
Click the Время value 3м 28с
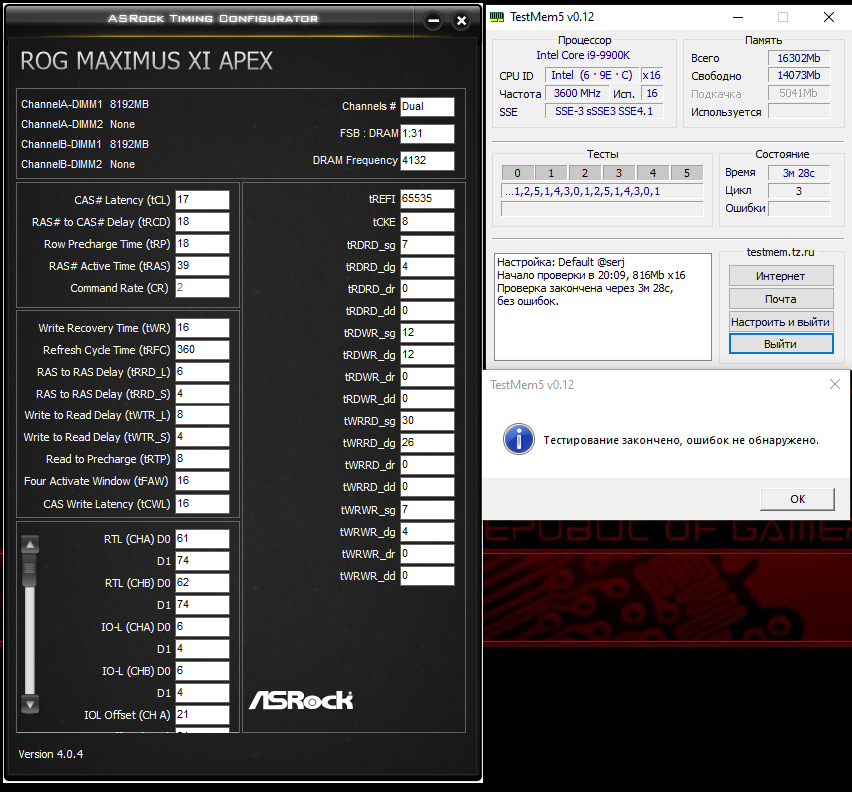[799, 173]
